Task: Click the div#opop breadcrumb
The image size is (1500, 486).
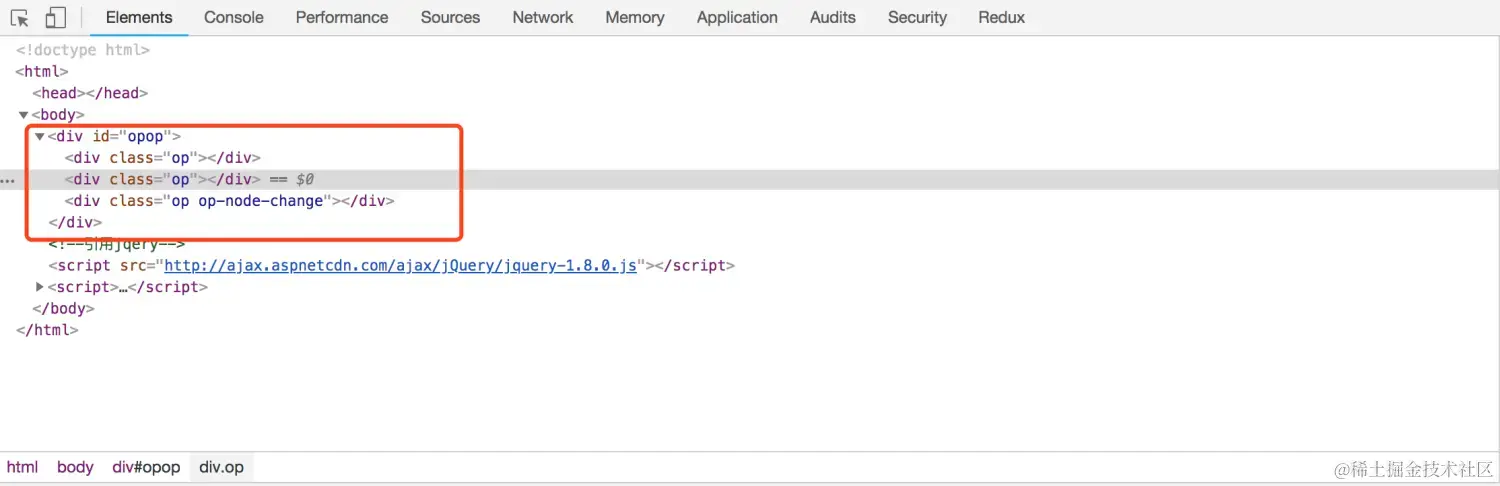Action: pyautogui.click(x=146, y=467)
